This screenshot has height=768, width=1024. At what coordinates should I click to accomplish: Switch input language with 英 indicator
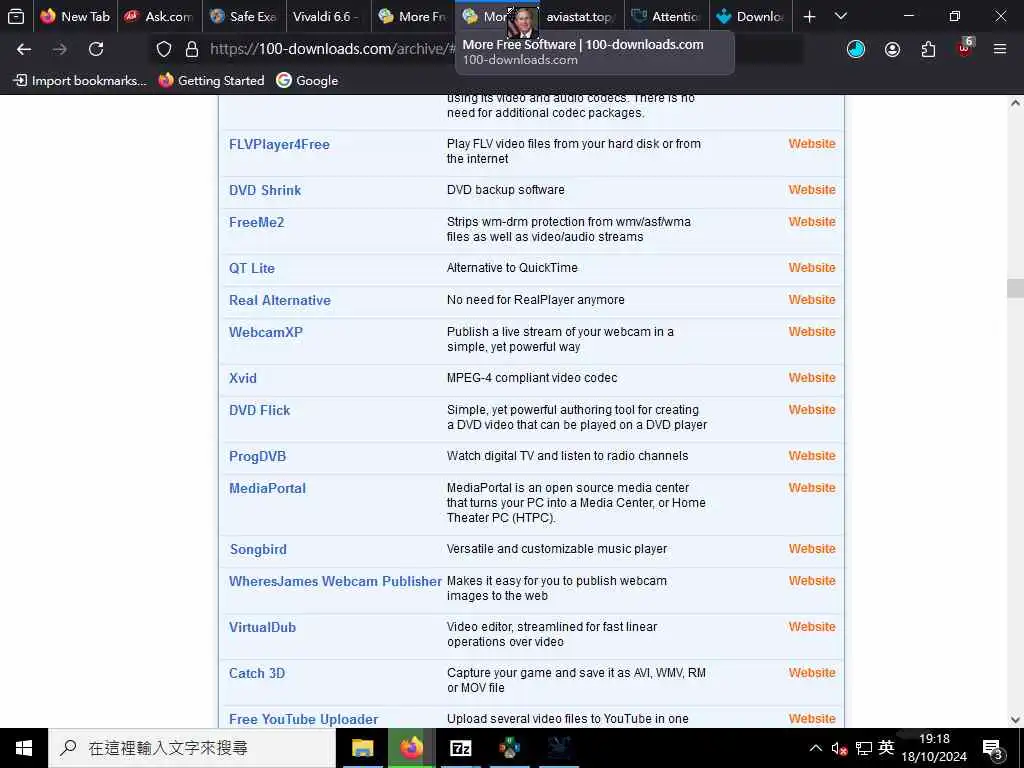coord(886,747)
